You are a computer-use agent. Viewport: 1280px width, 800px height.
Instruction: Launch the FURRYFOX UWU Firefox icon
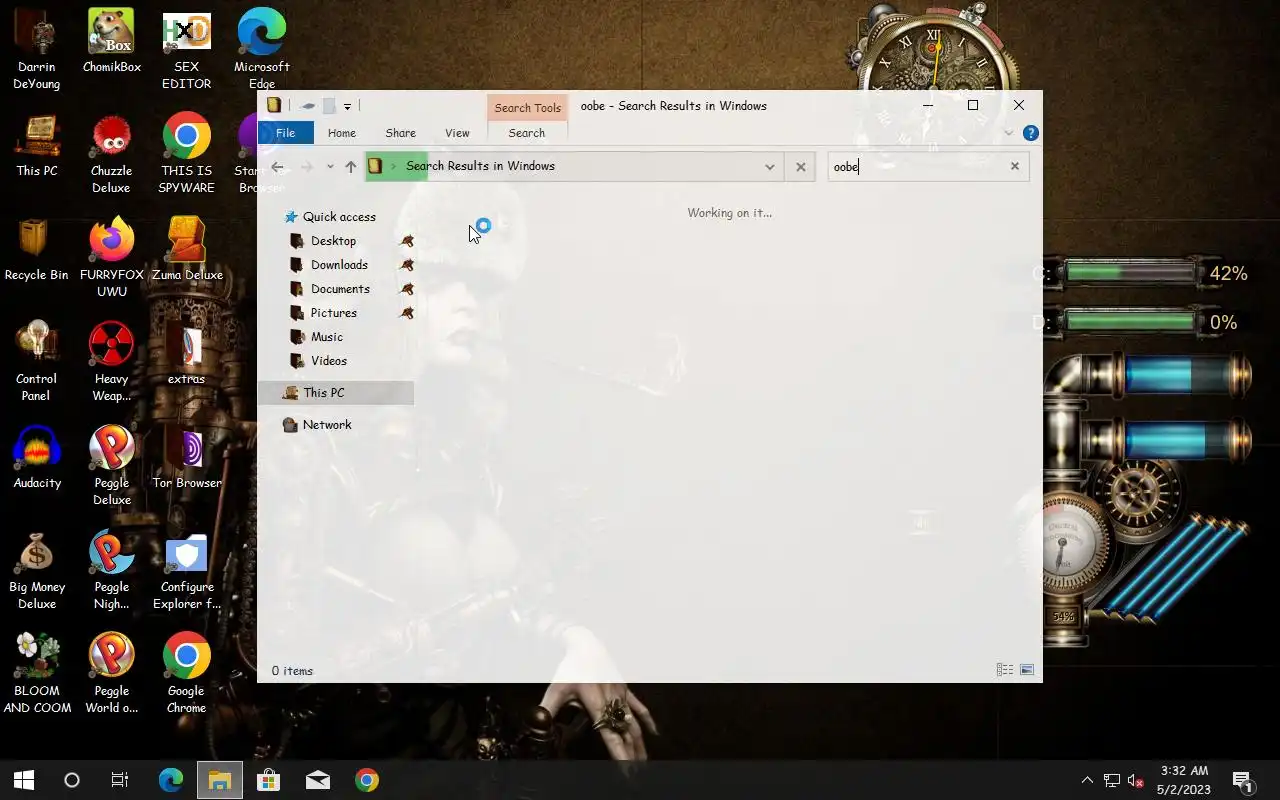pos(112,258)
